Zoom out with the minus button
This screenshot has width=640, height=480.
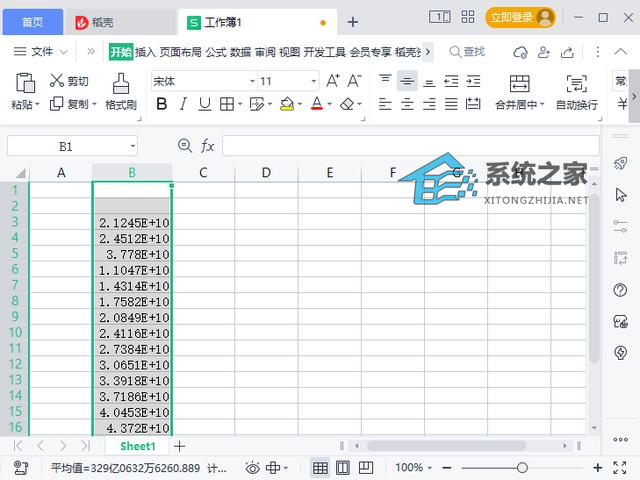pos(447,468)
